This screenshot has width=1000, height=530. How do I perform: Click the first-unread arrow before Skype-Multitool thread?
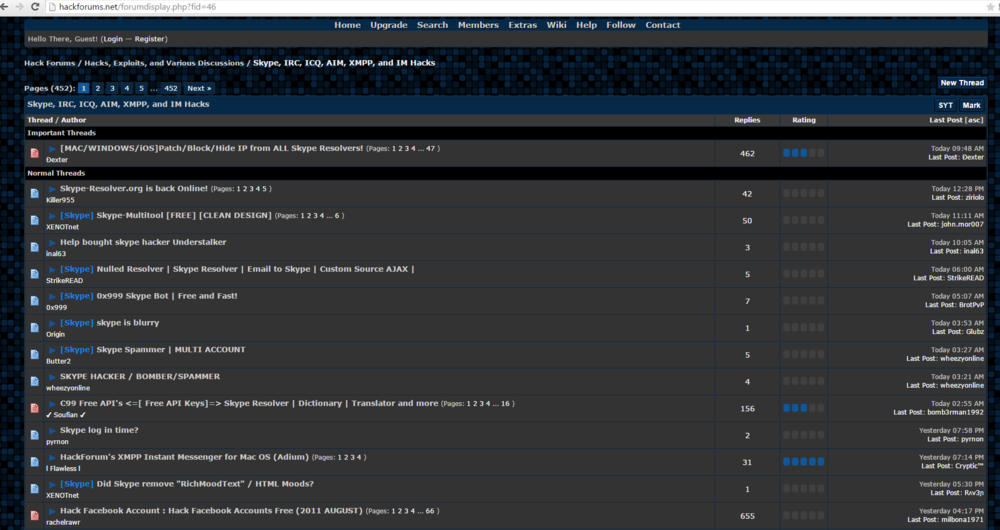point(52,216)
